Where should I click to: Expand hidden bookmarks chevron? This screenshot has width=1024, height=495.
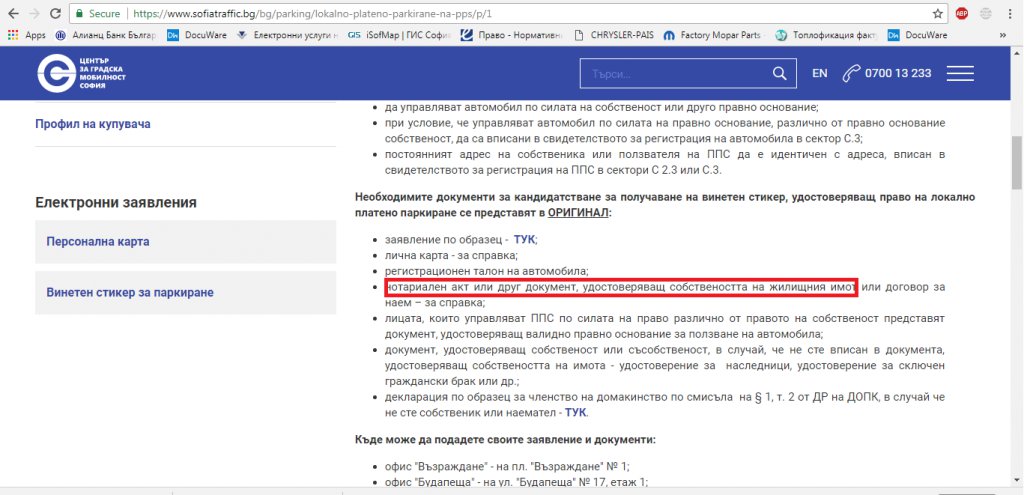coord(1002,35)
